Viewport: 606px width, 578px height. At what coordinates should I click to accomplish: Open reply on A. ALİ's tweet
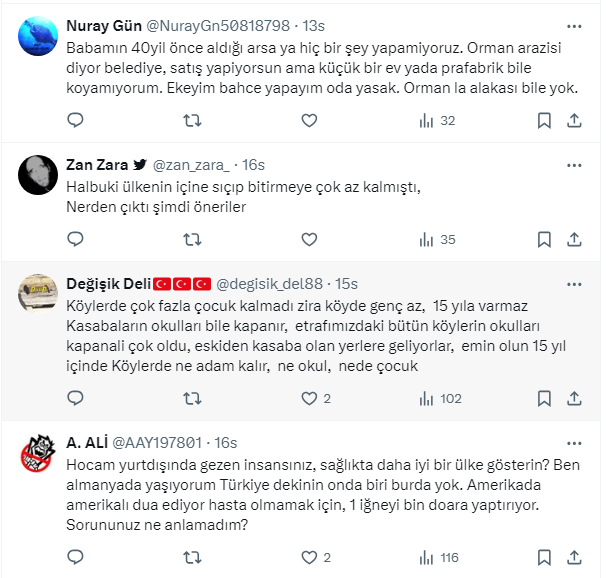click(x=75, y=557)
